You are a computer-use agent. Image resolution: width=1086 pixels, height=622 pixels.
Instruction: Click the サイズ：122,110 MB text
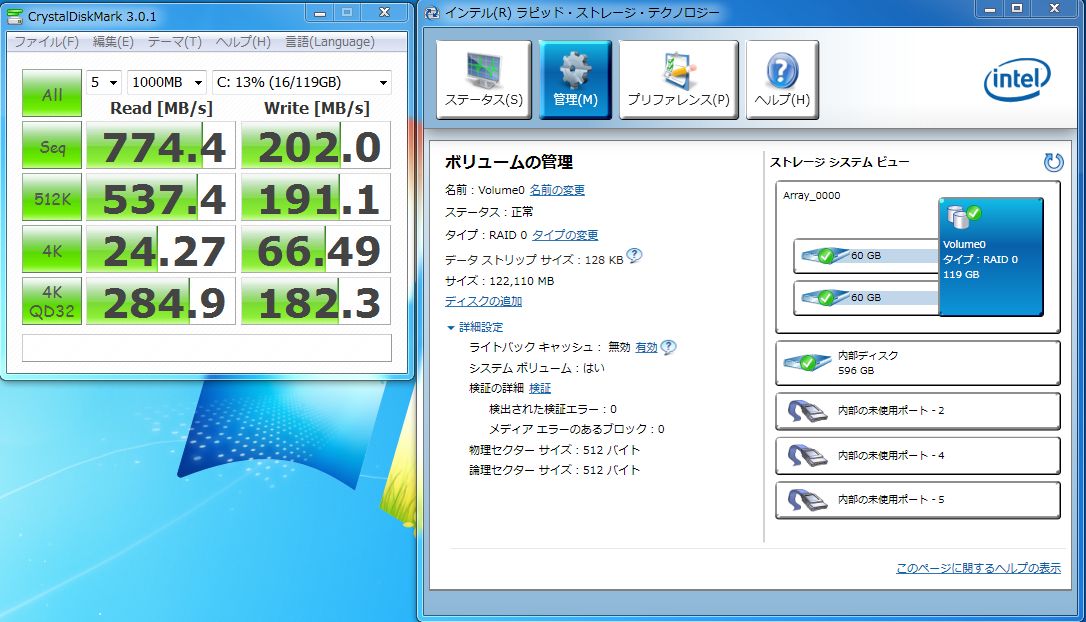point(499,281)
